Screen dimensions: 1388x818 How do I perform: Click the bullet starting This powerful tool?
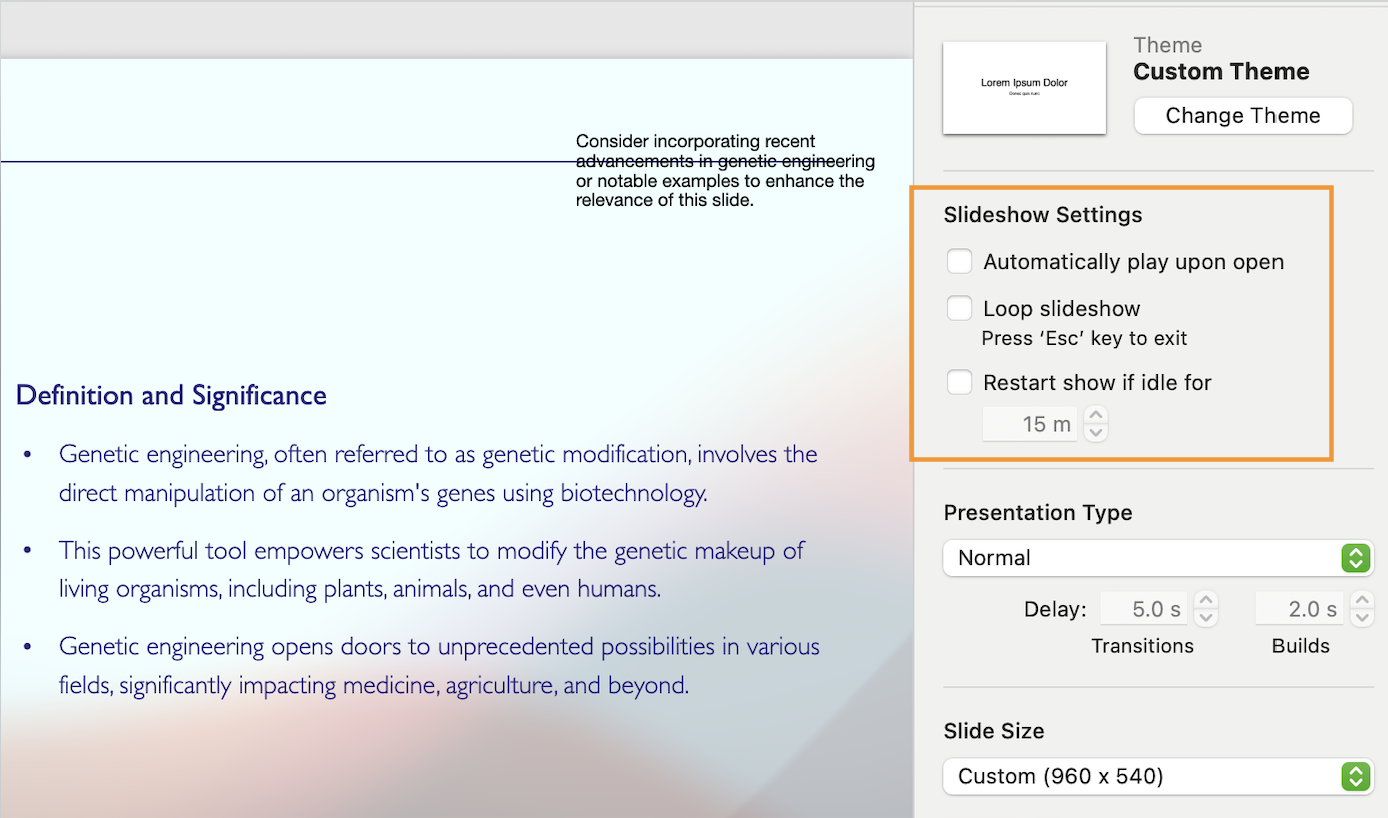(431, 569)
